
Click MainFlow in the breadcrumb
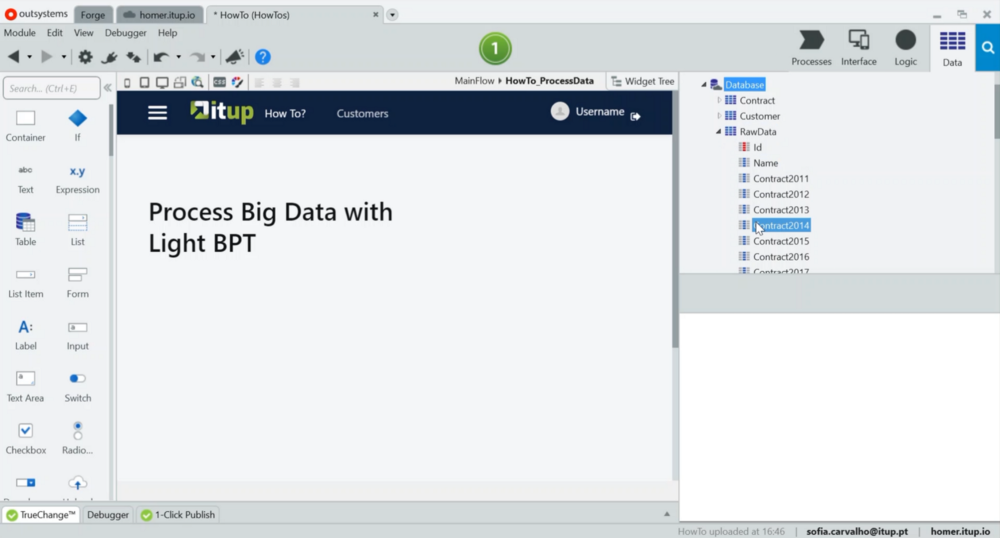[474, 81]
